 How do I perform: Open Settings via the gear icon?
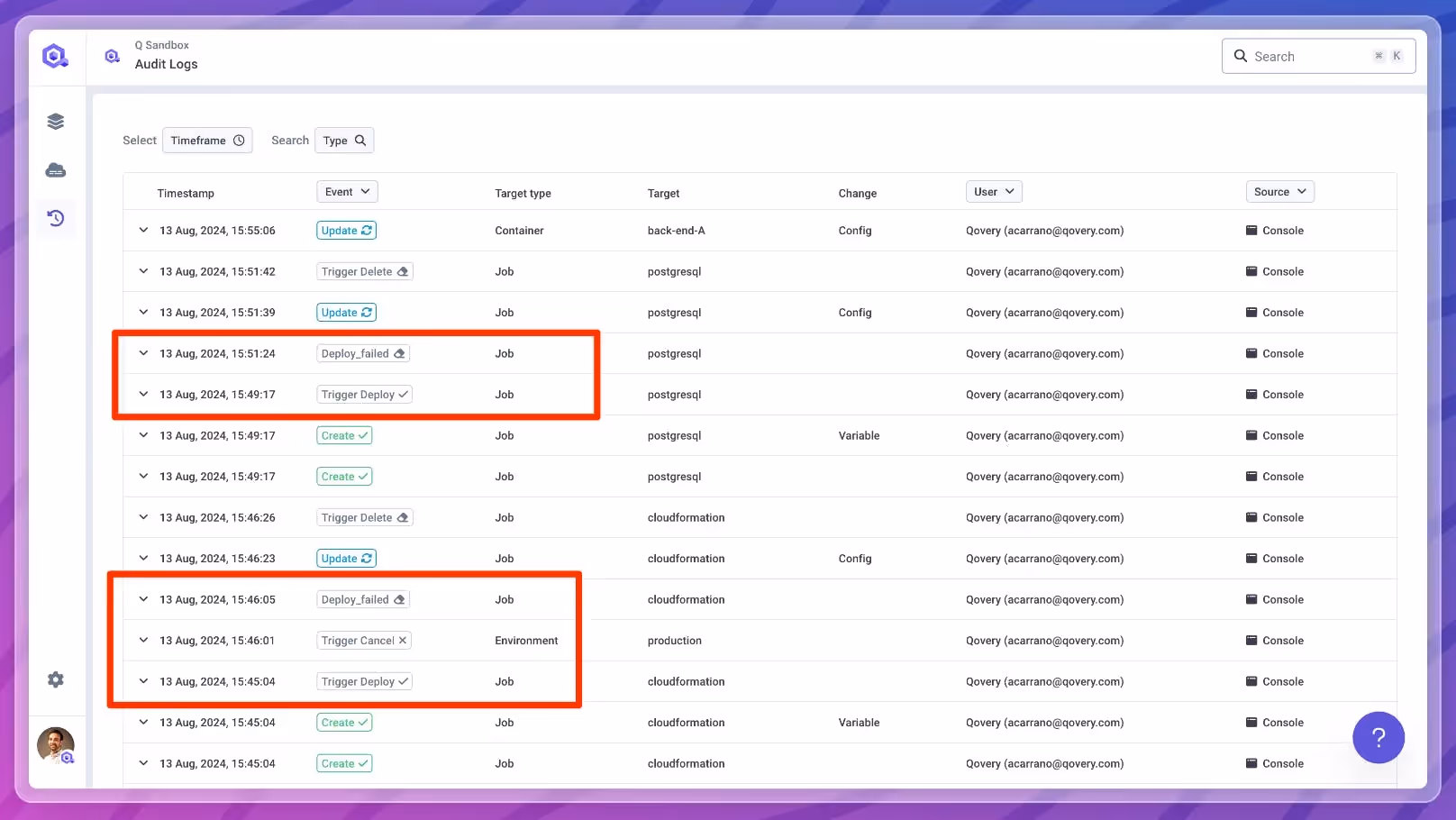pos(55,679)
